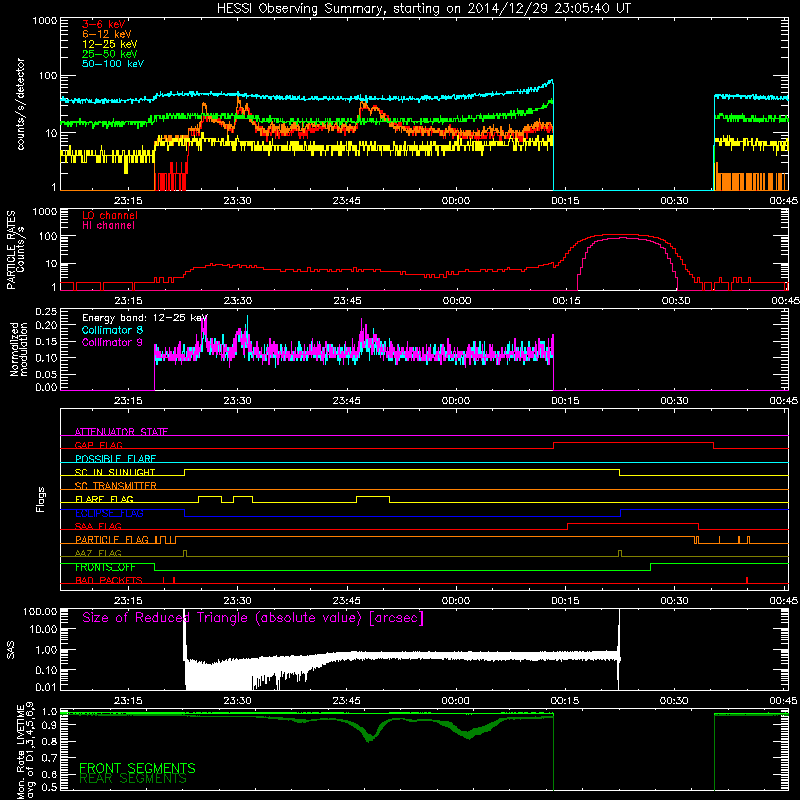Screen dimensions: 800x800
Task: Click 23:15 tick under the Flags panel
Action: (128, 601)
